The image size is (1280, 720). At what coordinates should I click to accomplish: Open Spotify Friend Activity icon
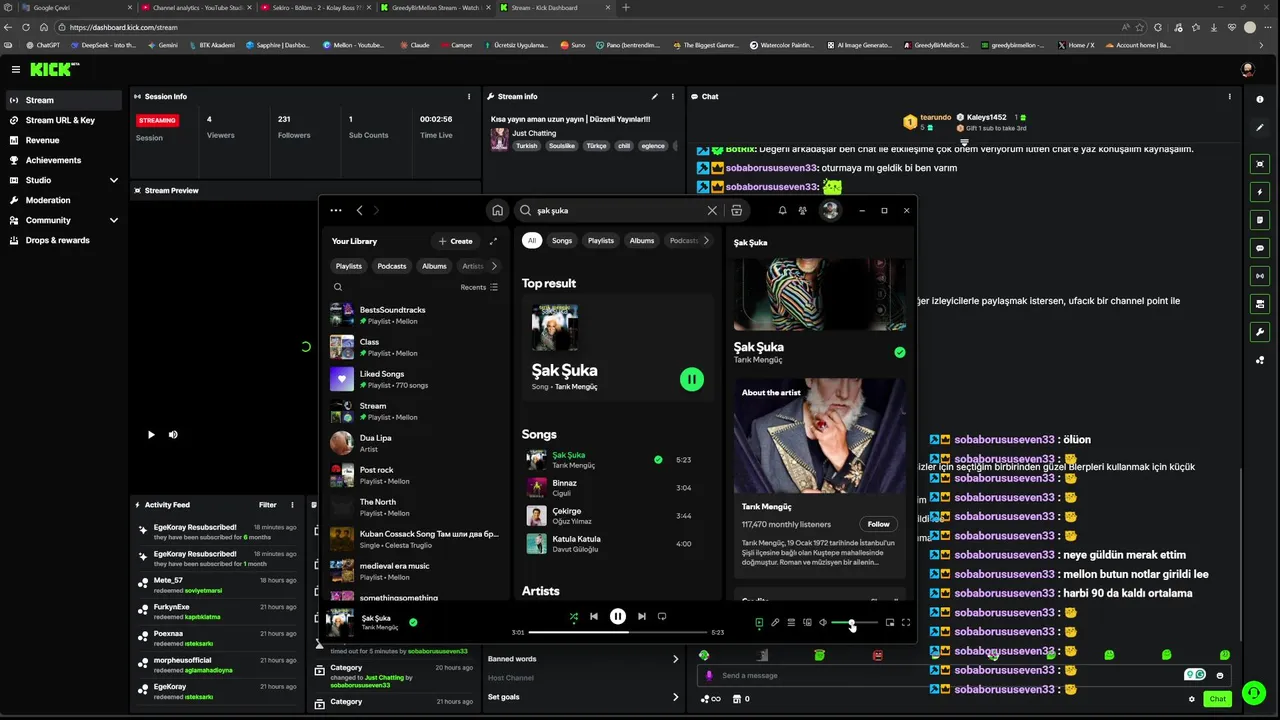802,211
